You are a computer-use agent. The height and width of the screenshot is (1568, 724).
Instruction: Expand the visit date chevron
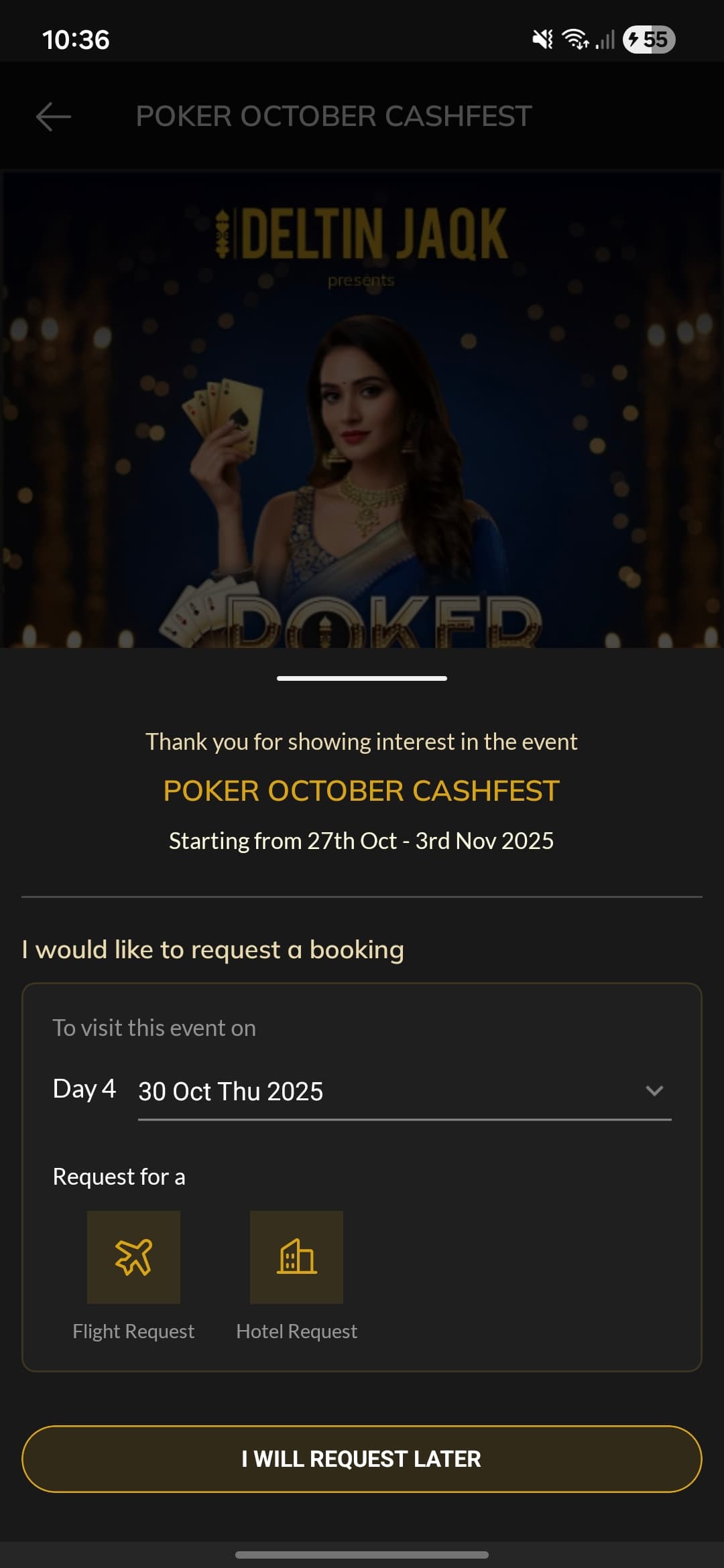click(x=654, y=1090)
